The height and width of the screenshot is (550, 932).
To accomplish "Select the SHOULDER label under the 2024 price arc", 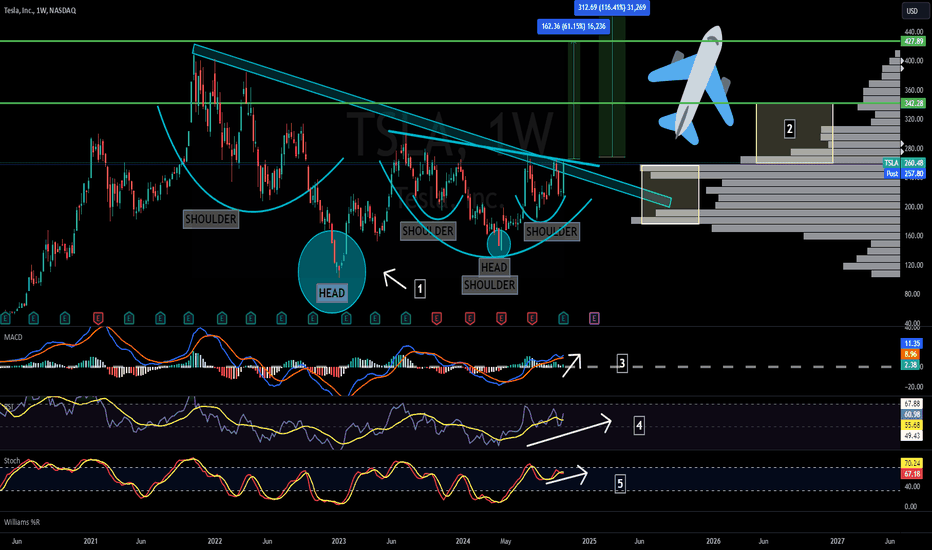I will click(552, 232).
